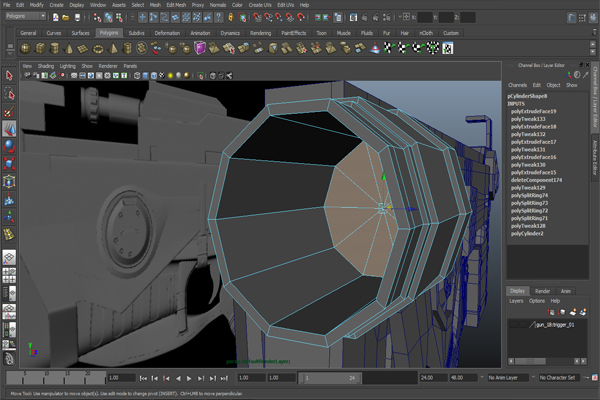600x400 pixels.
Task: Open the No Anim Layer dropdown
Action: tap(508, 378)
